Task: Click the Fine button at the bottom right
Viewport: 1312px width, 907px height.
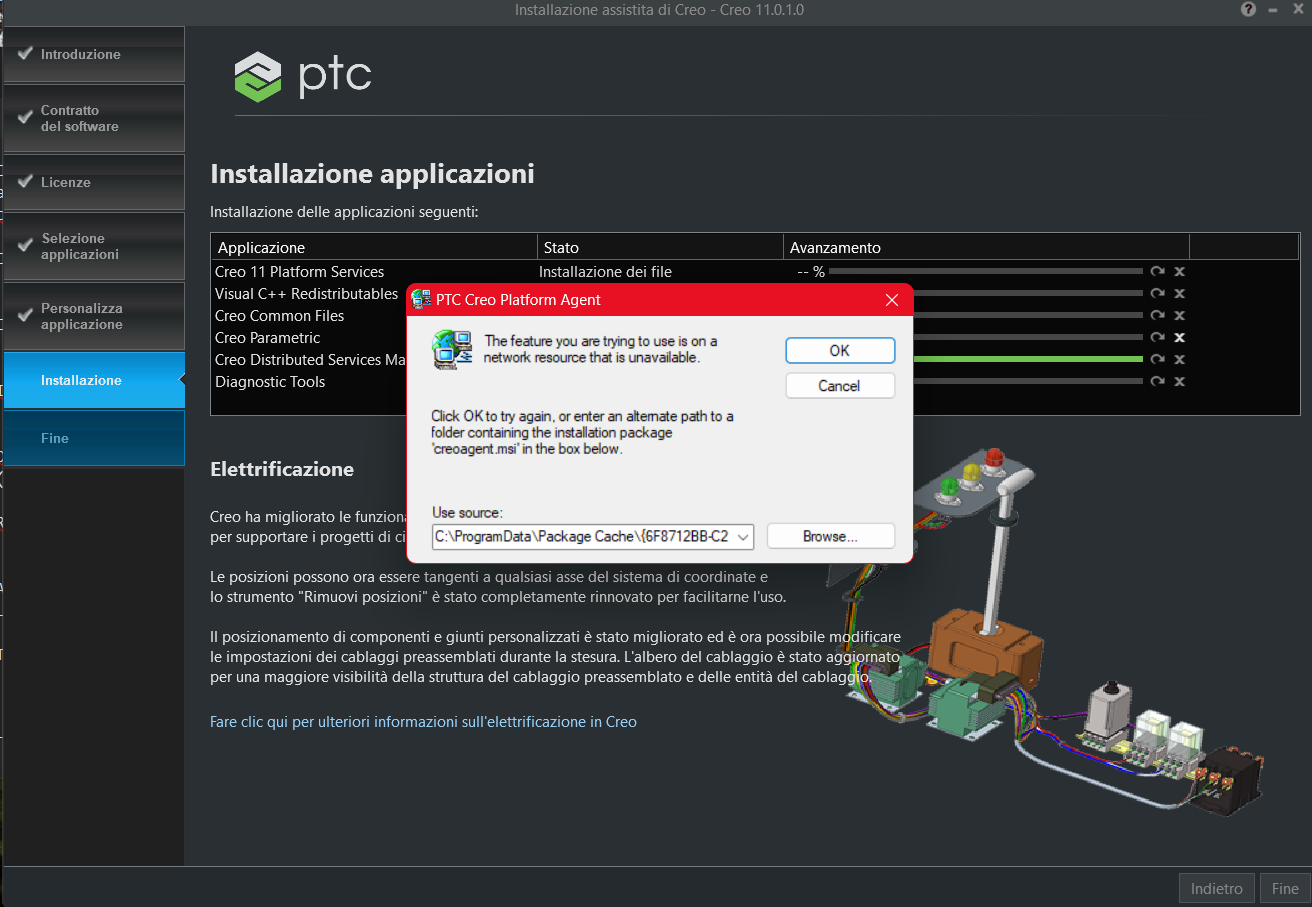Action: 1285,888
